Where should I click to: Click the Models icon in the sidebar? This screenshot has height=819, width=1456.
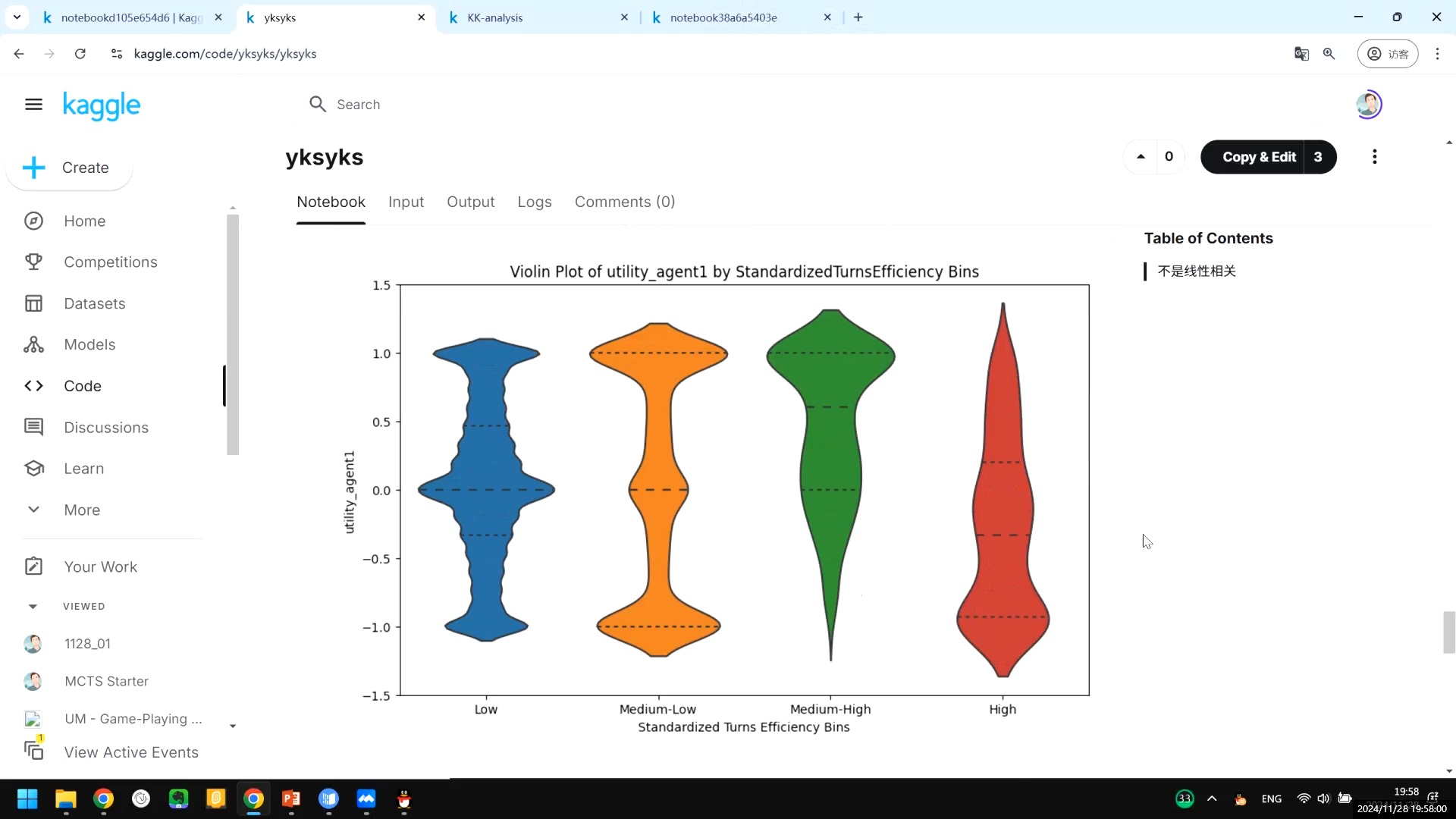tap(33, 344)
